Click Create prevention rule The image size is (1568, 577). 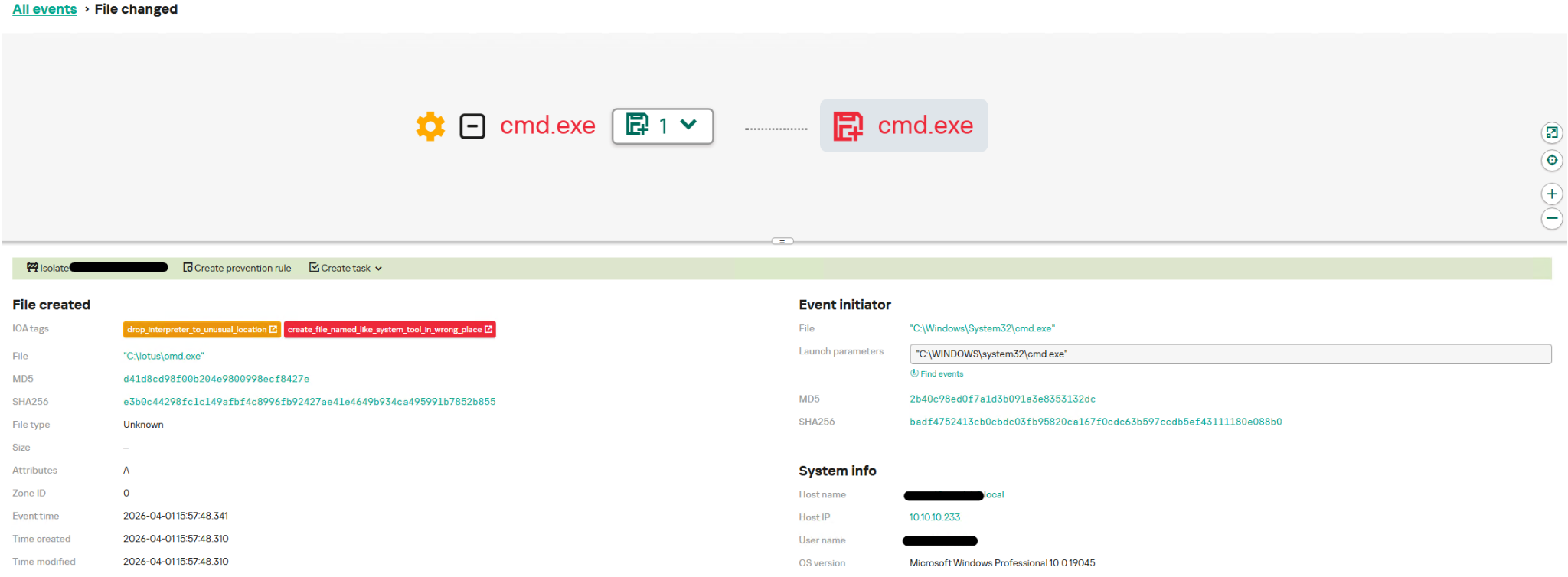[x=237, y=268]
